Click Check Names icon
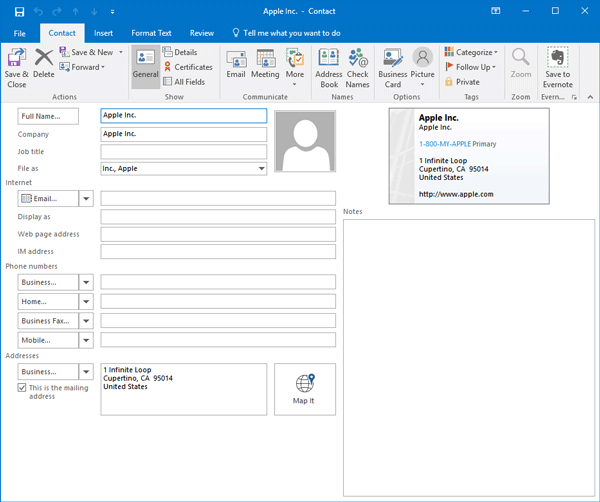This screenshot has height=502, width=600. point(357,68)
